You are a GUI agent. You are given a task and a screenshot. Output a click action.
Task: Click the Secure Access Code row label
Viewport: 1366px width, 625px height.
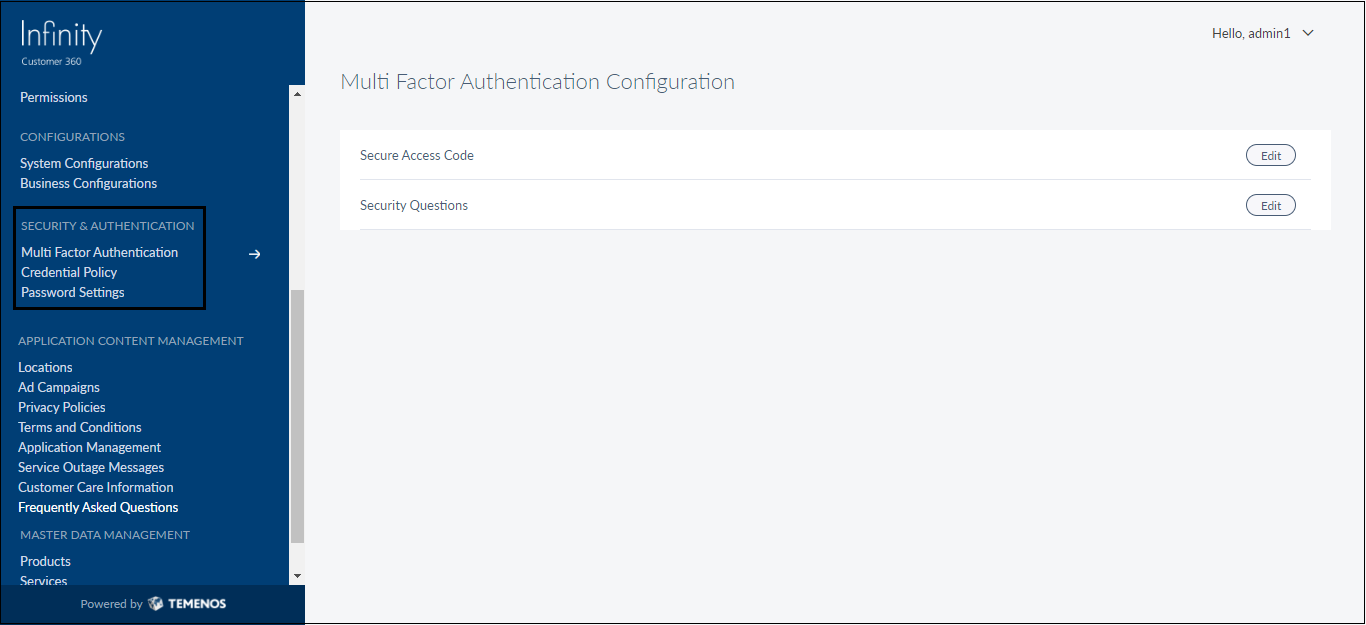pyautogui.click(x=417, y=156)
